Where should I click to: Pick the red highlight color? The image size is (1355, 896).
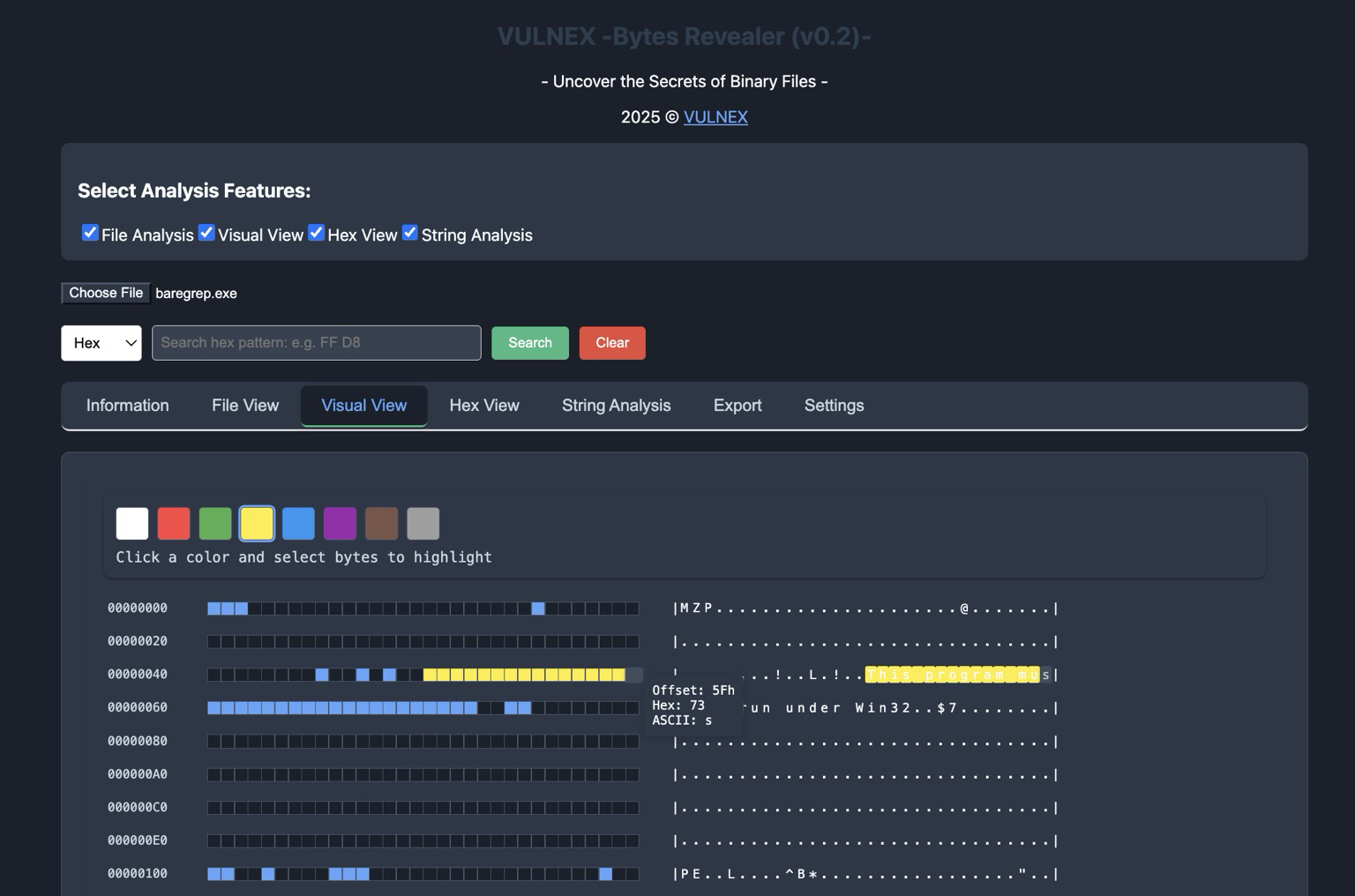point(174,524)
